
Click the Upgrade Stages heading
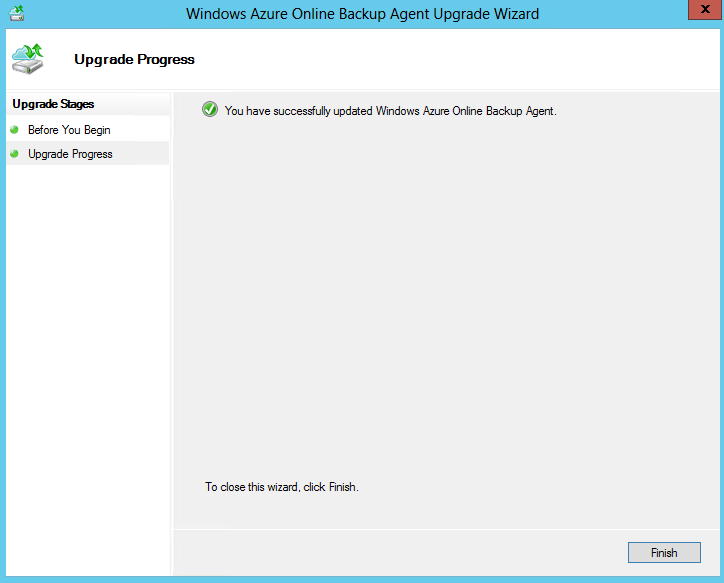53,104
